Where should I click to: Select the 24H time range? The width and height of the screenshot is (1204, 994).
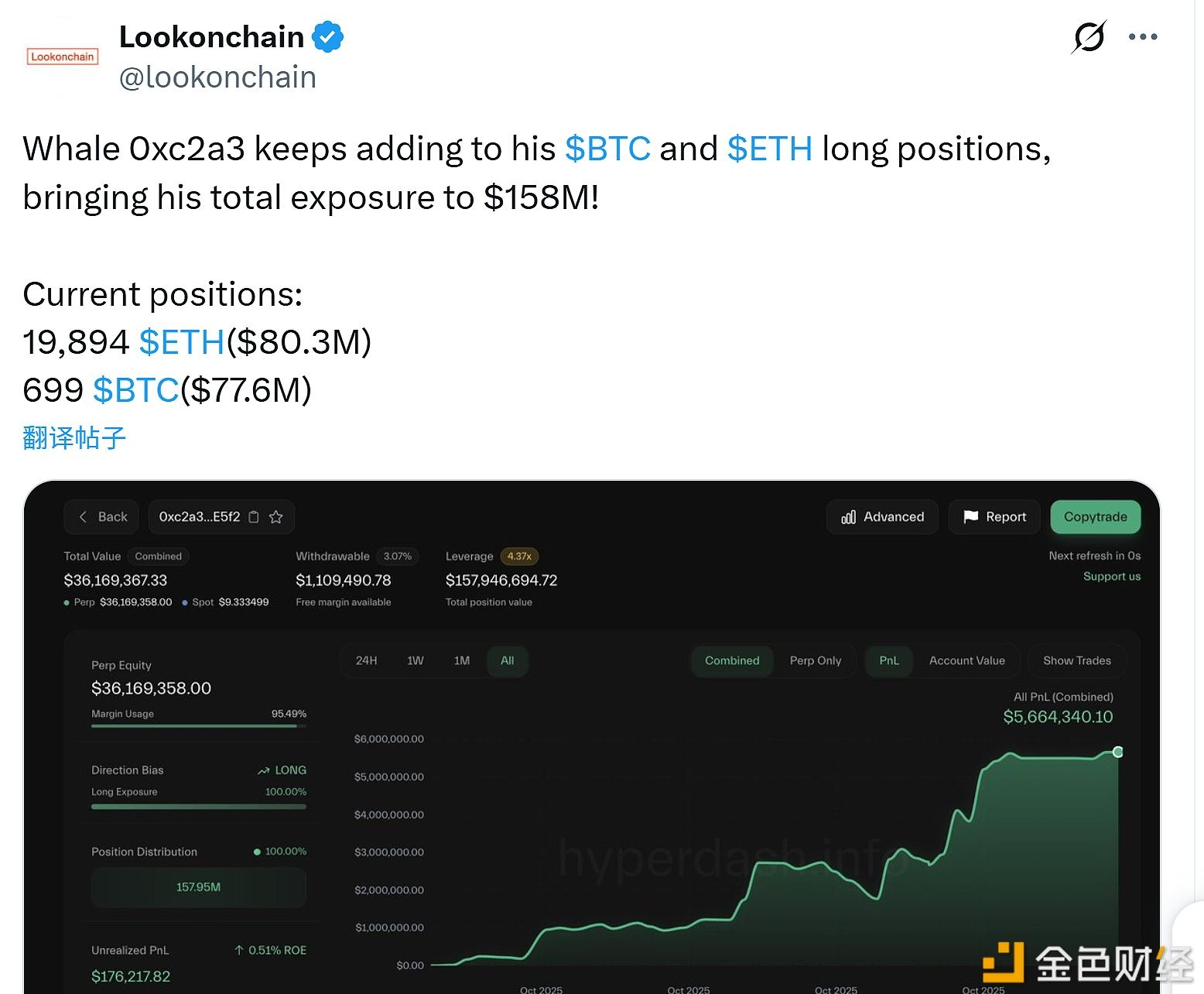(x=366, y=661)
